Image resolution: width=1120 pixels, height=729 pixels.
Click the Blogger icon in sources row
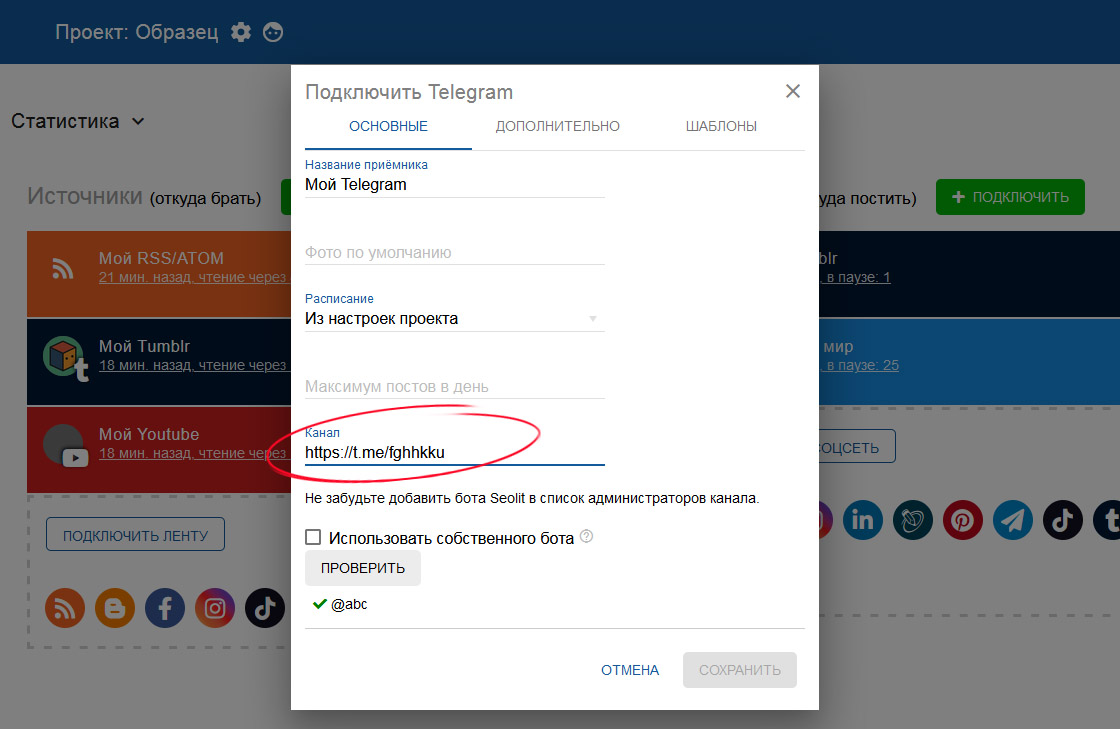pyautogui.click(x=115, y=608)
